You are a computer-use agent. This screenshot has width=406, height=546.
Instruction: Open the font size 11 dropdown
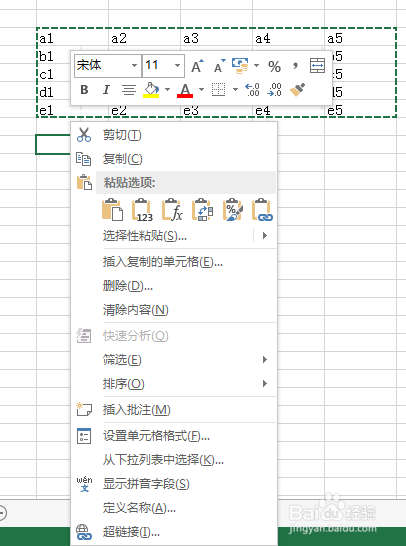point(177,65)
